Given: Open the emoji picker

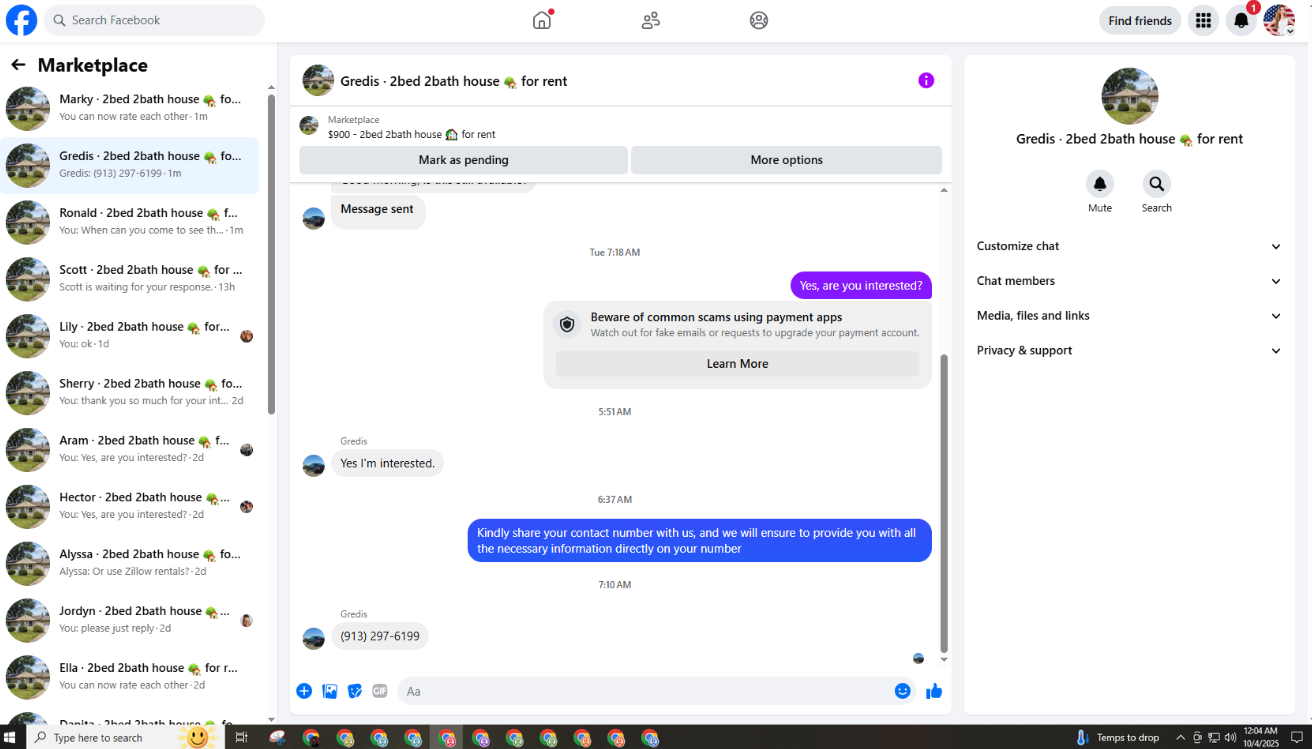Looking at the screenshot, I should [903, 691].
